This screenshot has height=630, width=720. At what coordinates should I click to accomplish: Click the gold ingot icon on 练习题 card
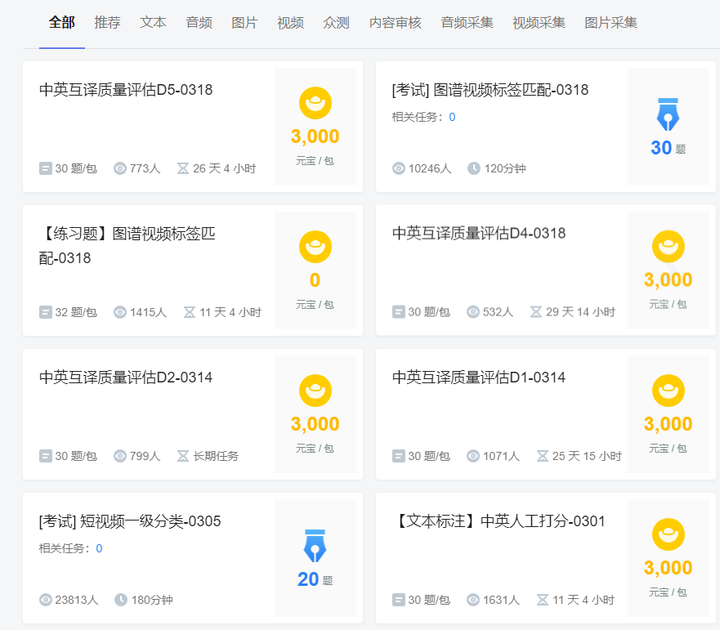[315, 247]
